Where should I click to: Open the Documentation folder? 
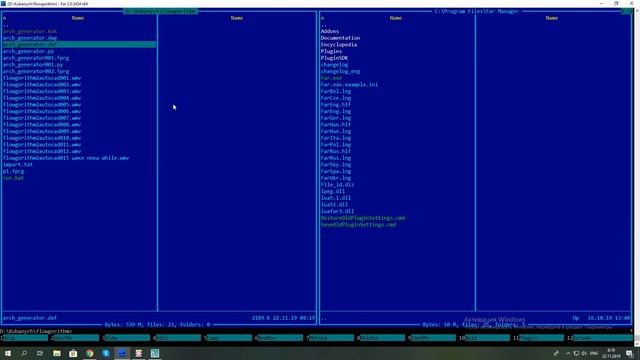point(340,38)
